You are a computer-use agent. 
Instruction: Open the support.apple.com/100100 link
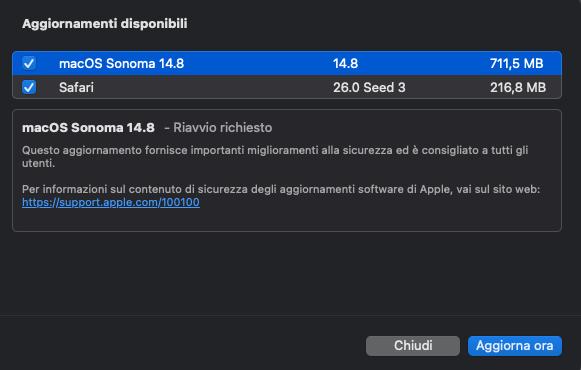(x=111, y=202)
